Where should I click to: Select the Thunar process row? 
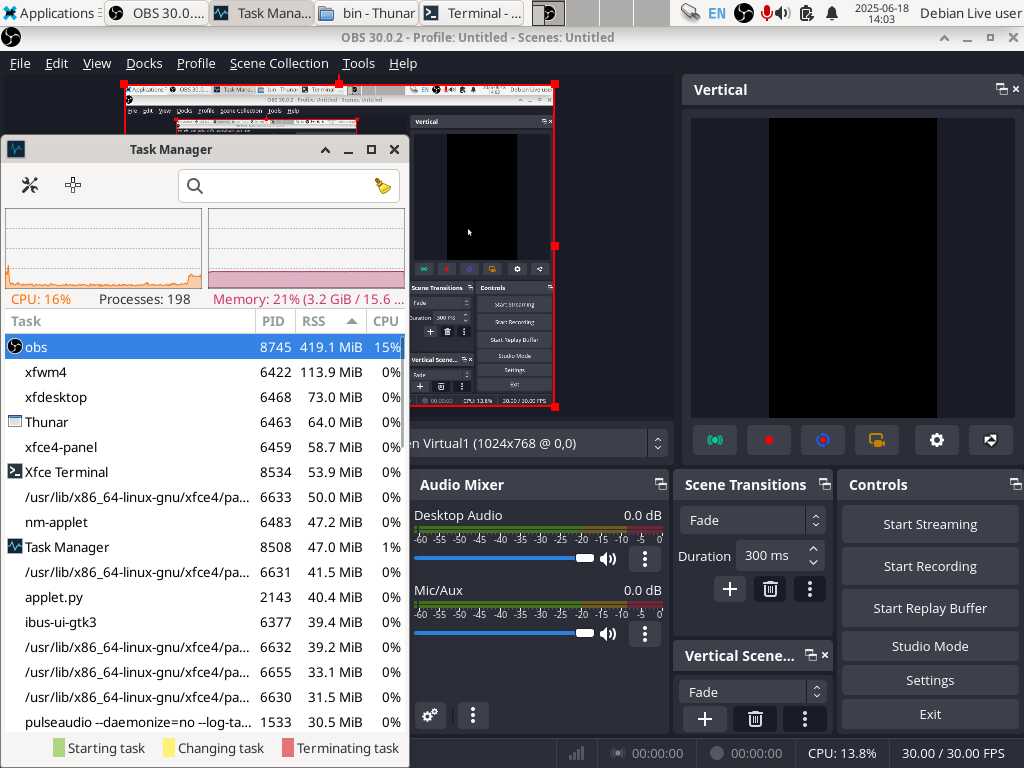tap(204, 423)
